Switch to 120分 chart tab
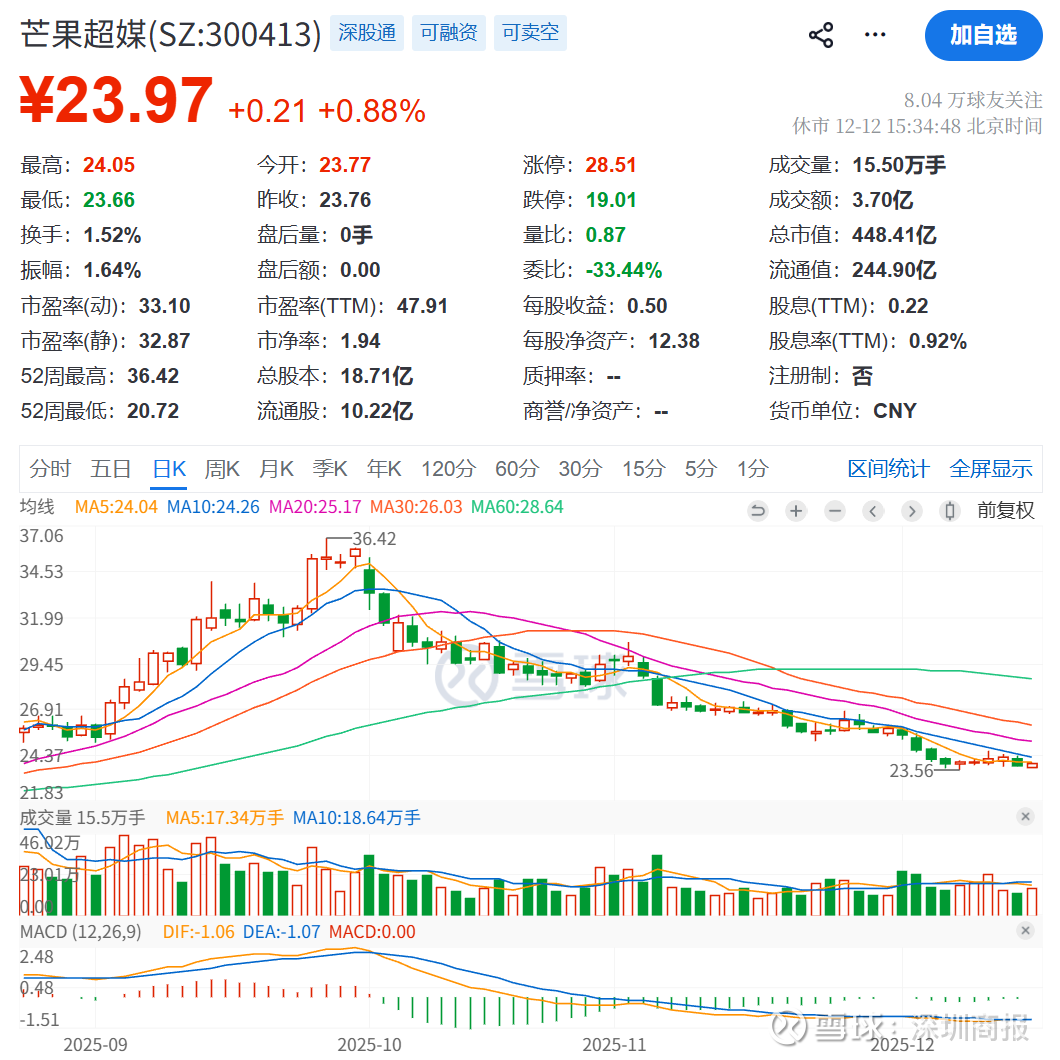The height and width of the screenshot is (1060, 1060). [448, 468]
